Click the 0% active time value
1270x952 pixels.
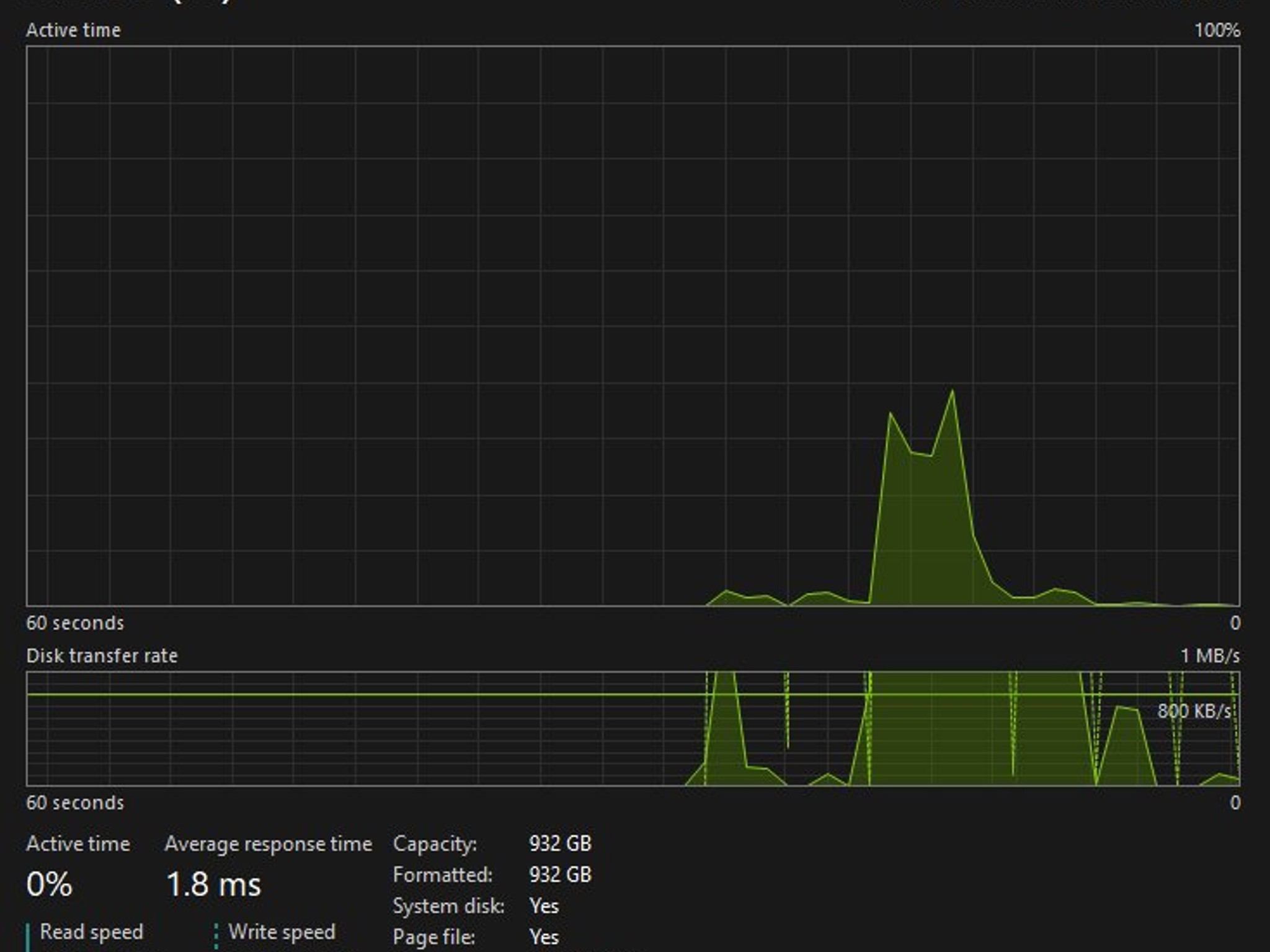pos(49,884)
